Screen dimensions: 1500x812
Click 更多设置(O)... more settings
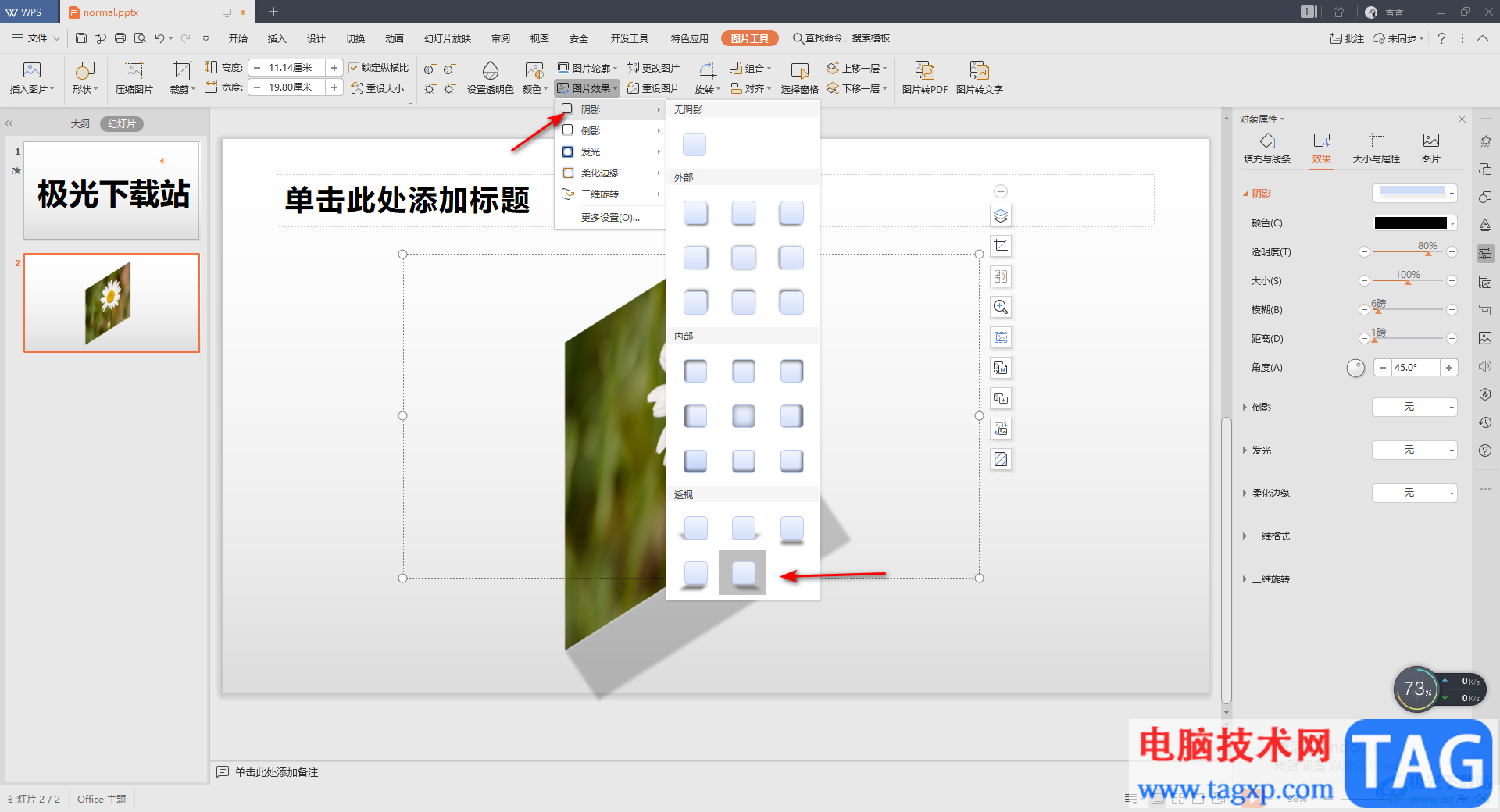(x=610, y=218)
